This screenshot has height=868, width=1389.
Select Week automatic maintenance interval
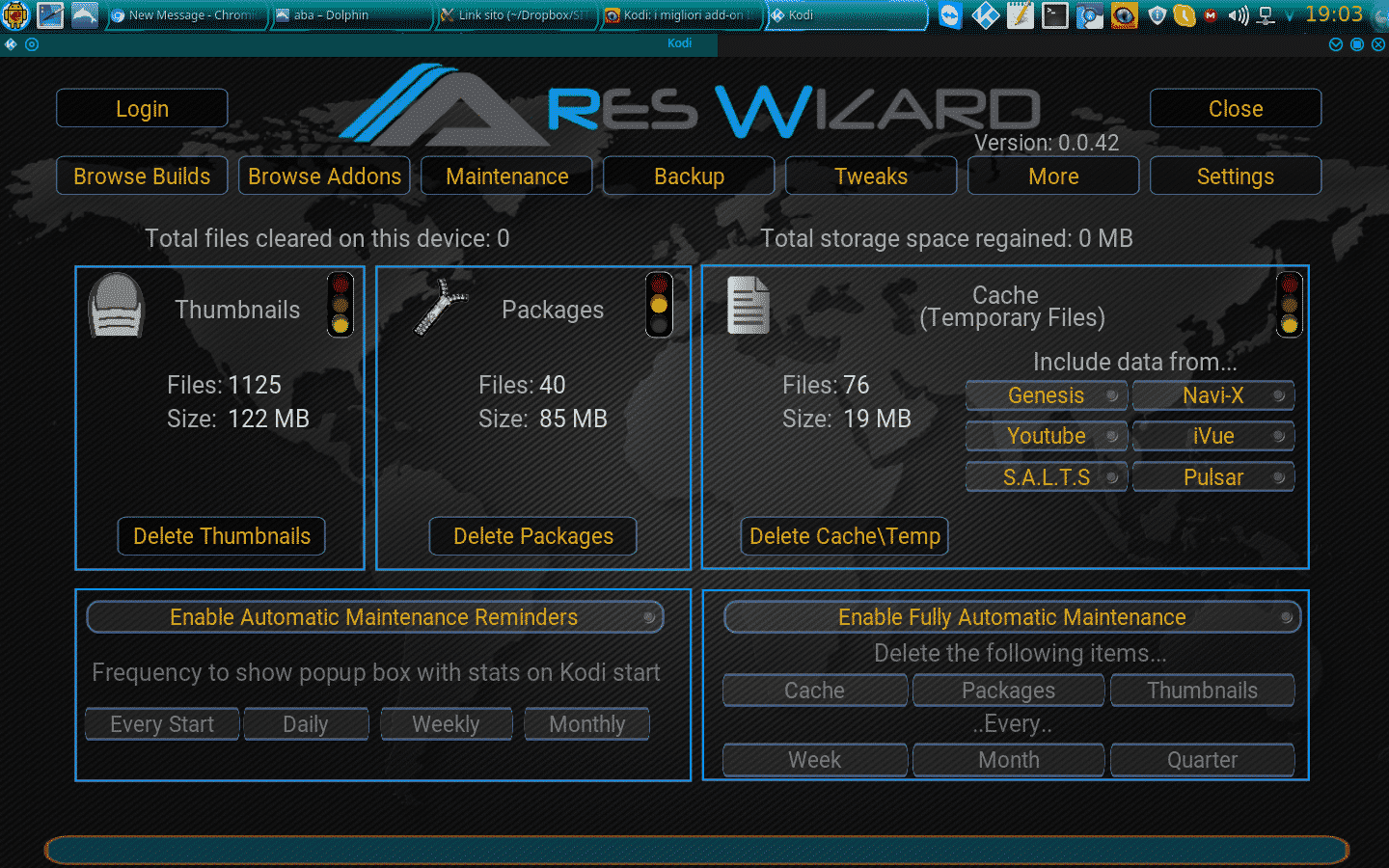tap(815, 760)
